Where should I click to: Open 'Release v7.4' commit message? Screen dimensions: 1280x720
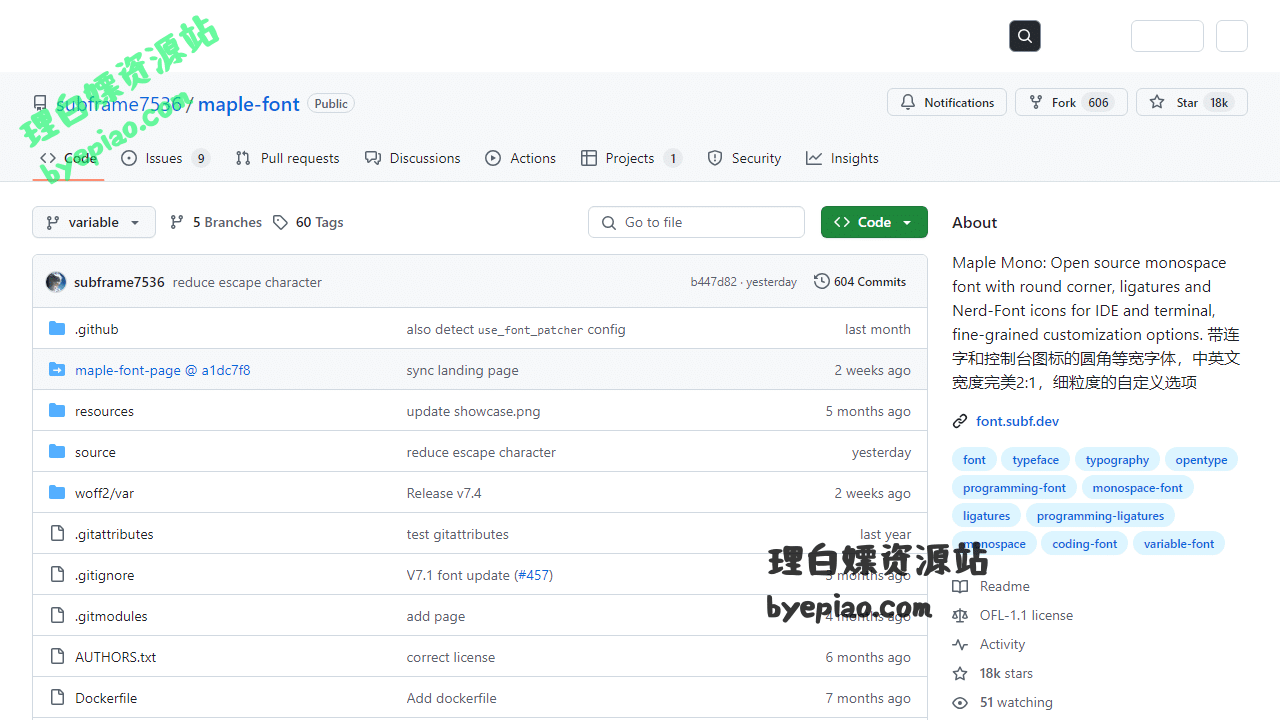click(444, 493)
